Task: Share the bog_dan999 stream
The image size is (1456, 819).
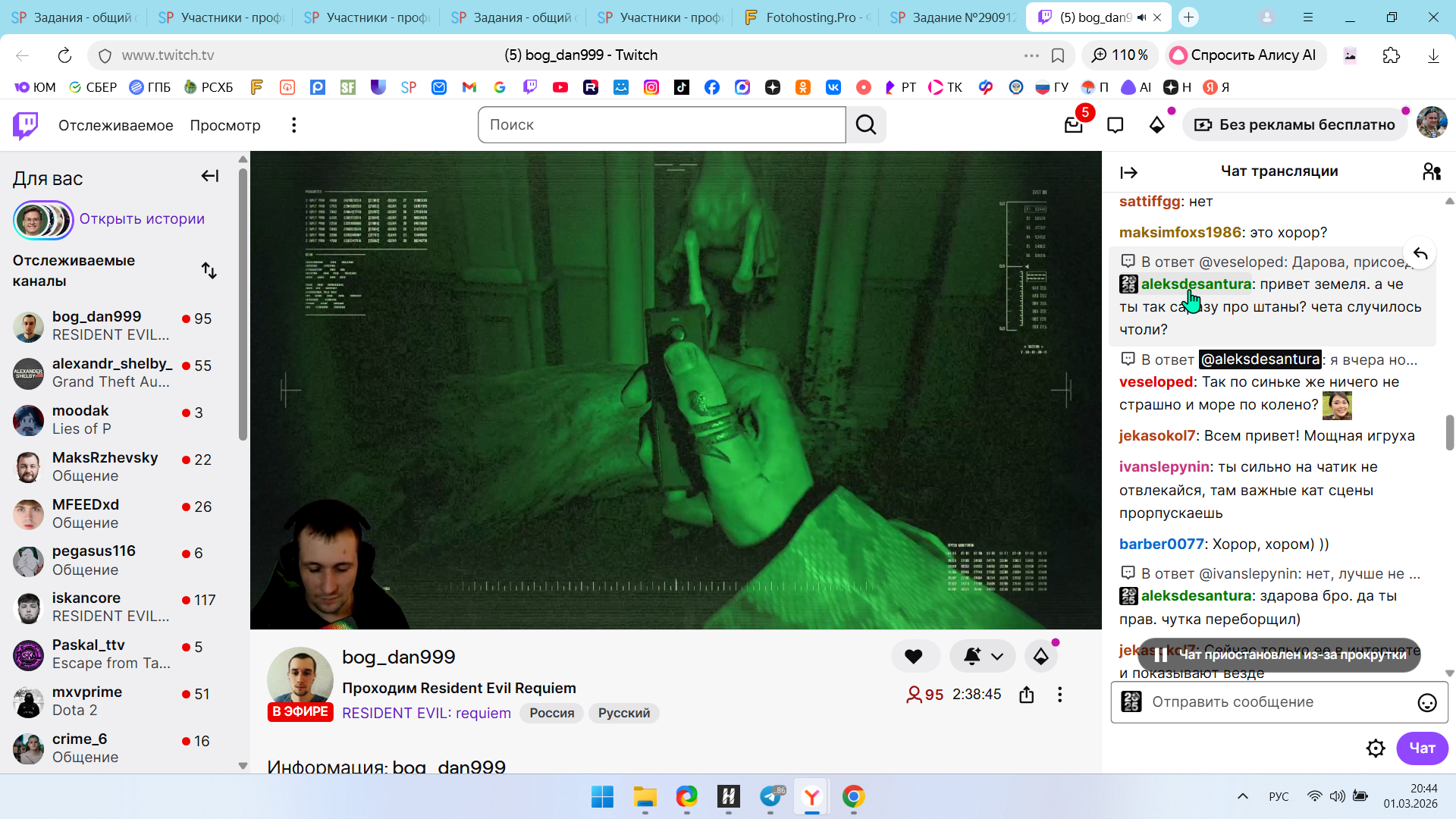Action: point(1027,695)
